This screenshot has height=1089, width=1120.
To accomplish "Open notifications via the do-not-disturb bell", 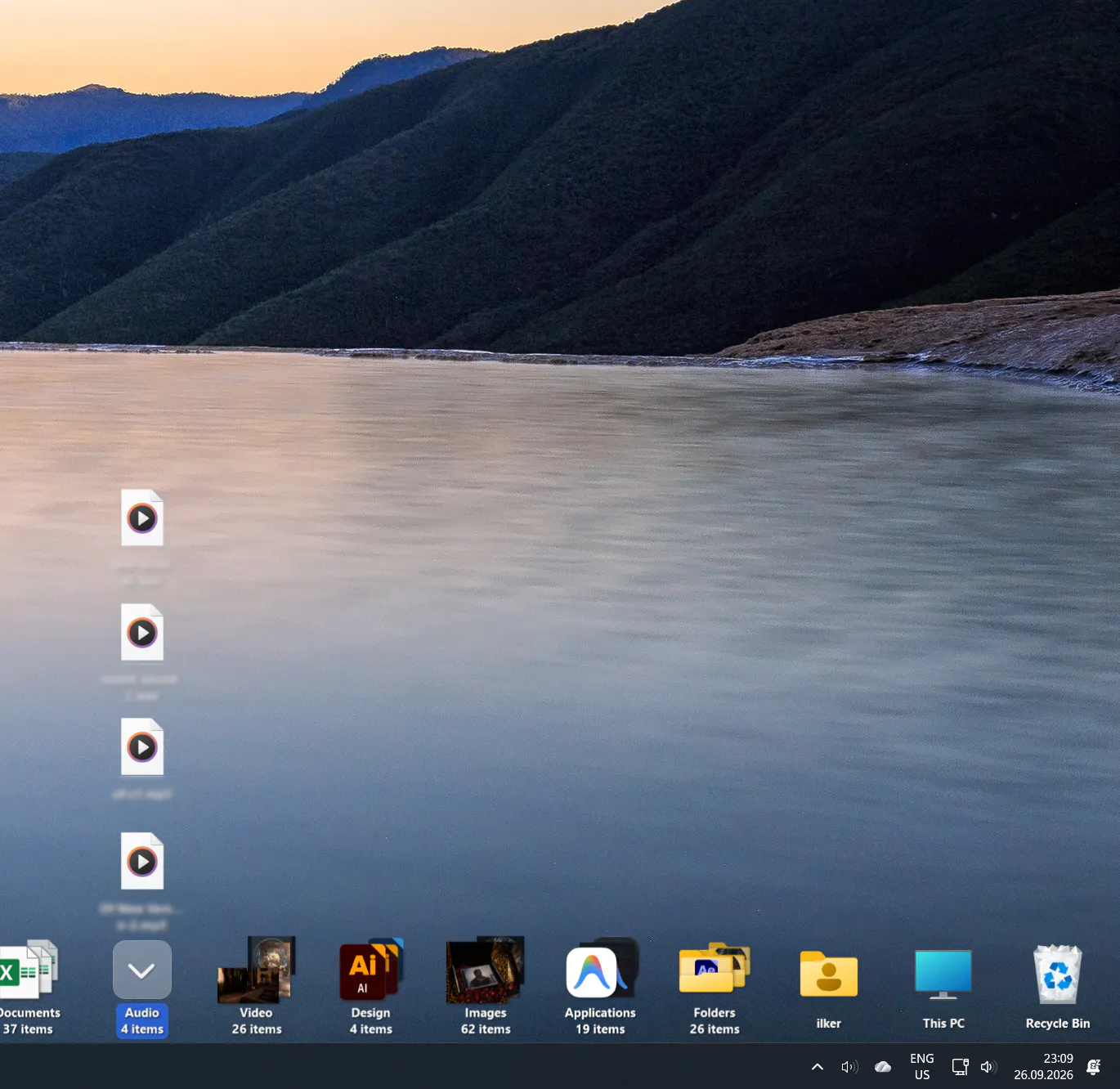I will pyautogui.click(x=1094, y=1066).
